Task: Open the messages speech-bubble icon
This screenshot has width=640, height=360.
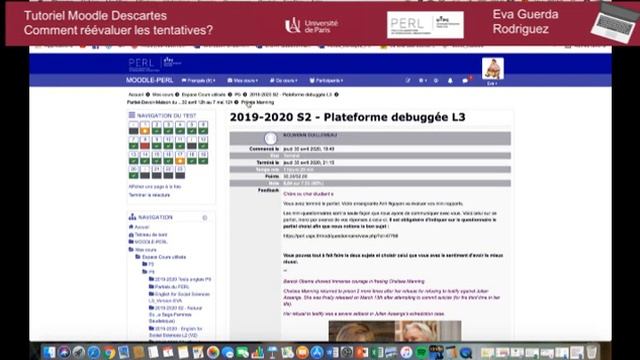Action: tap(465, 81)
